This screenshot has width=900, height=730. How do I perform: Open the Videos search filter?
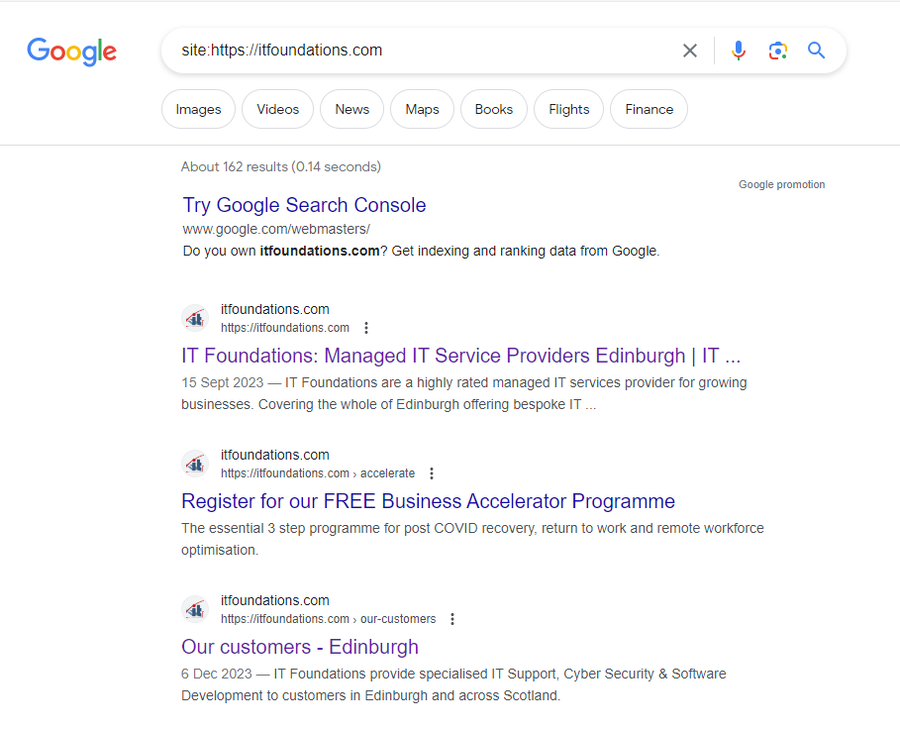[277, 109]
